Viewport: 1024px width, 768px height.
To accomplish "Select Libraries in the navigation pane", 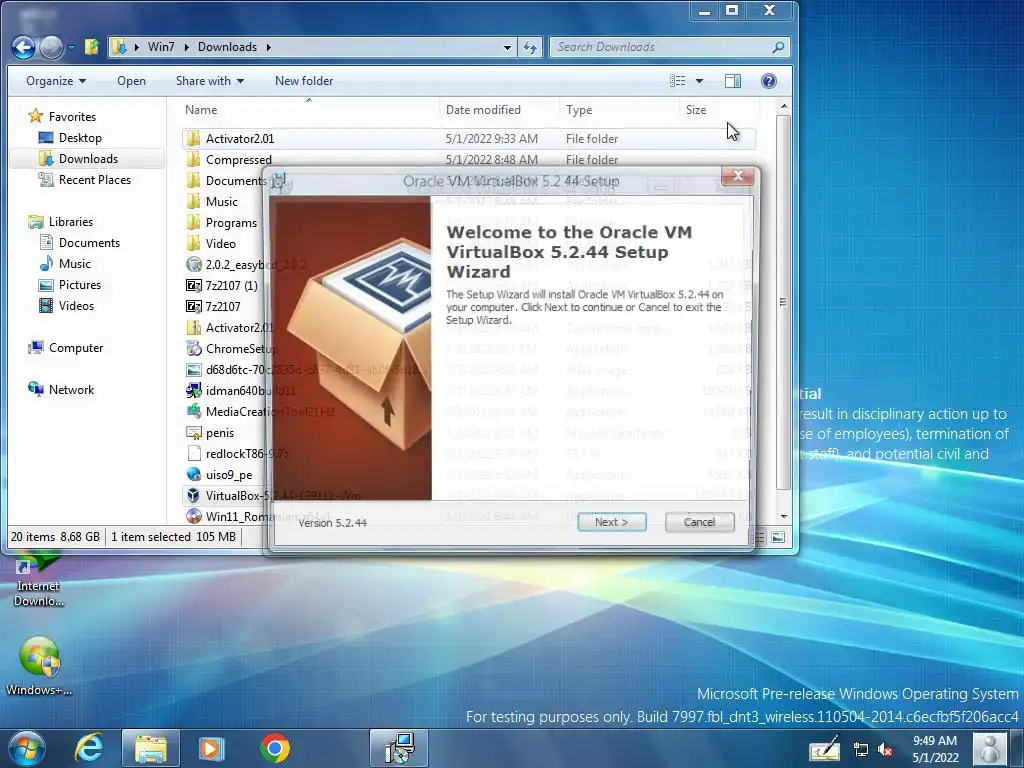I will point(71,222).
